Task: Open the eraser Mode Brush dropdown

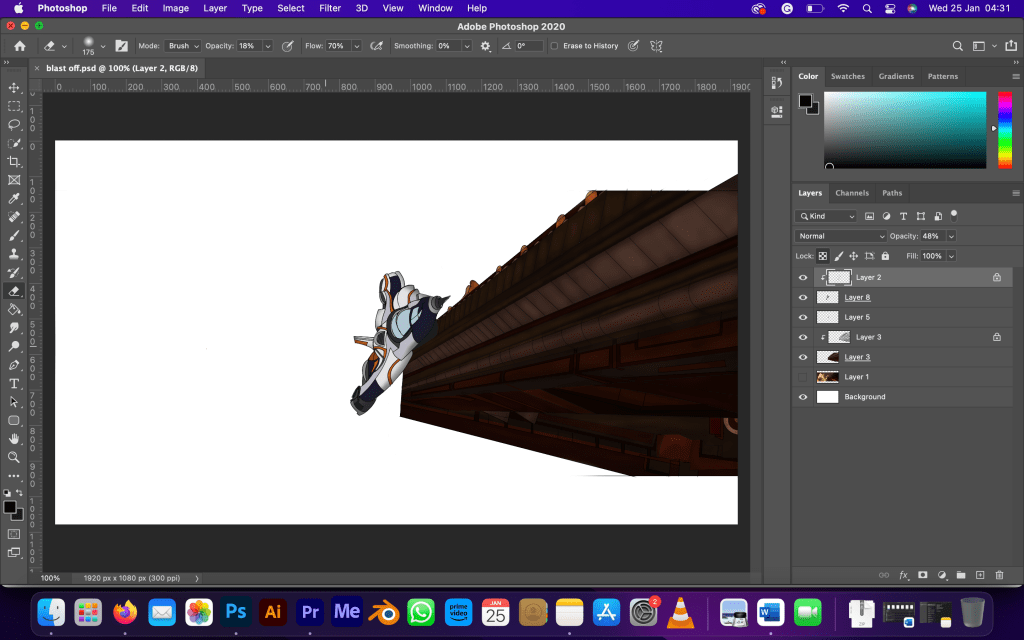Action: click(183, 46)
